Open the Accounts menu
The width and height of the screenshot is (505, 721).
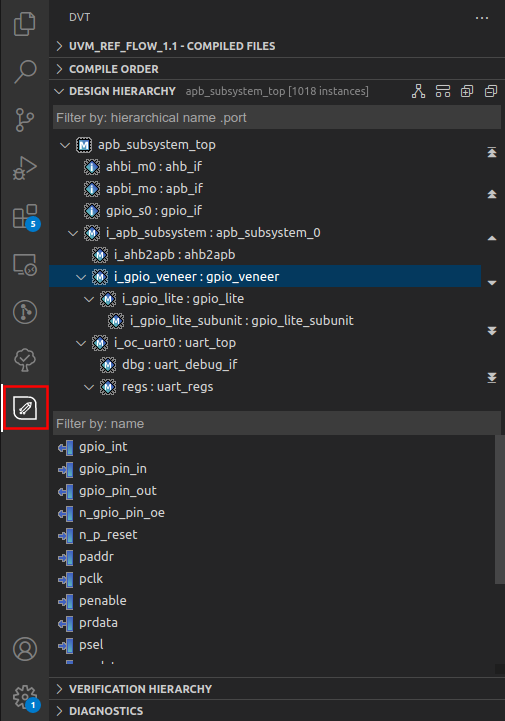(24, 649)
